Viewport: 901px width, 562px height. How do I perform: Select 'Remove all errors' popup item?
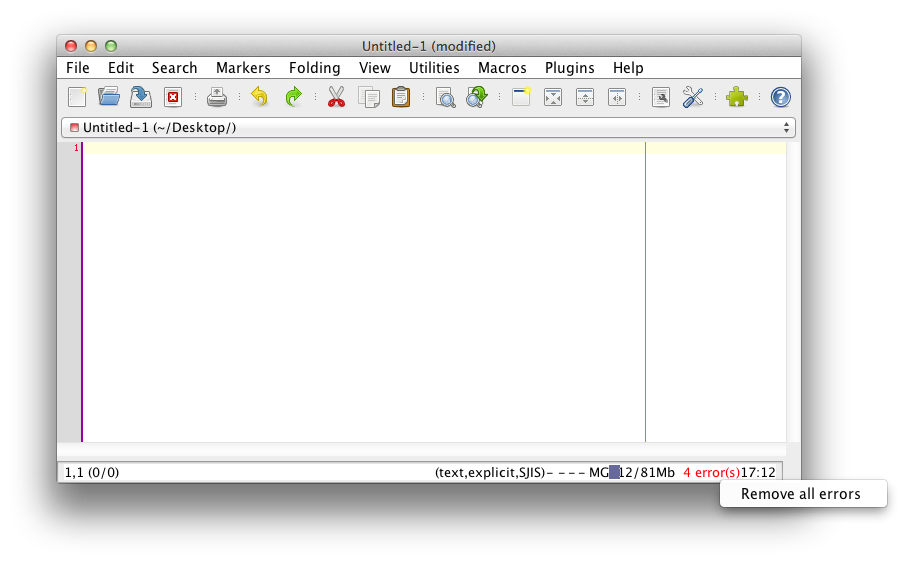point(801,494)
